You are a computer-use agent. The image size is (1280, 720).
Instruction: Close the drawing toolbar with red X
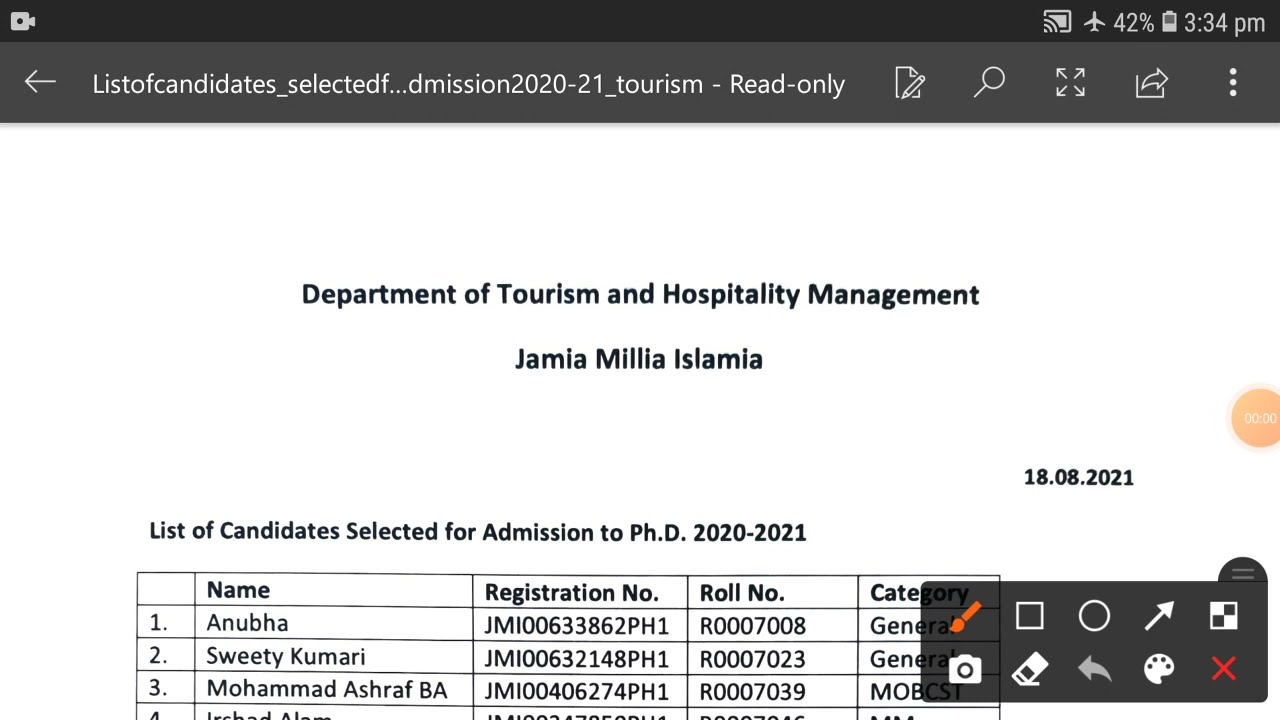1224,669
